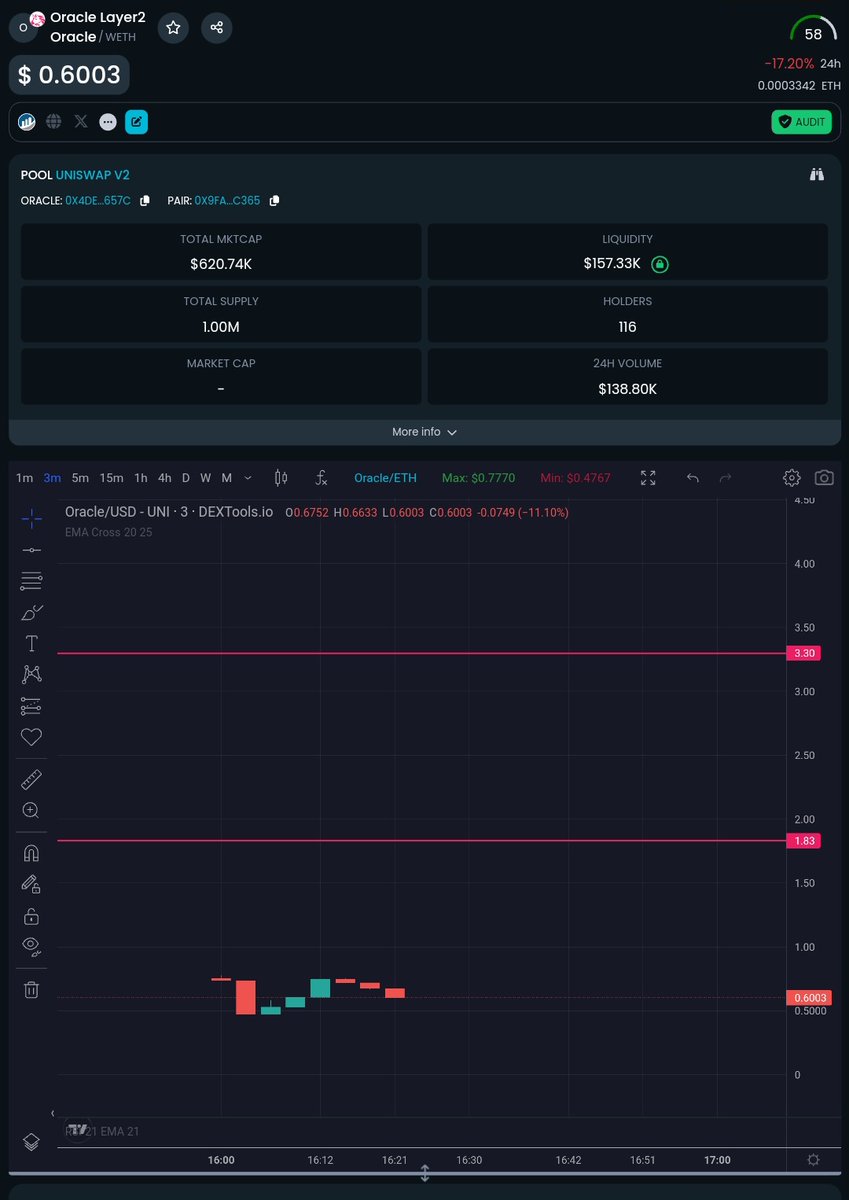
Task: Activate the zoom in tool
Action: pyautogui.click(x=31, y=810)
